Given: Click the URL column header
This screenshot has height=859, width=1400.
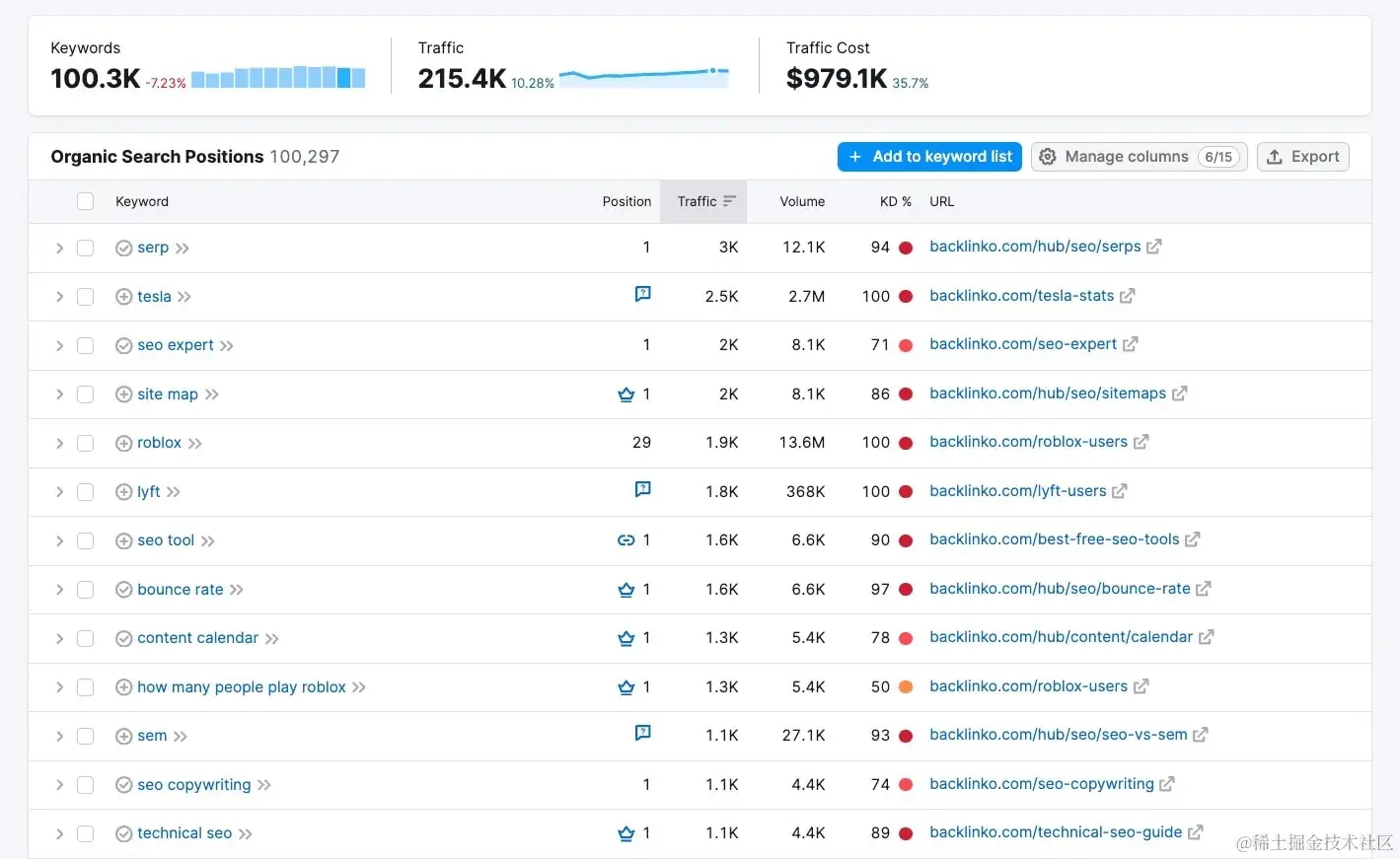Looking at the screenshot, I should (941, 201).
